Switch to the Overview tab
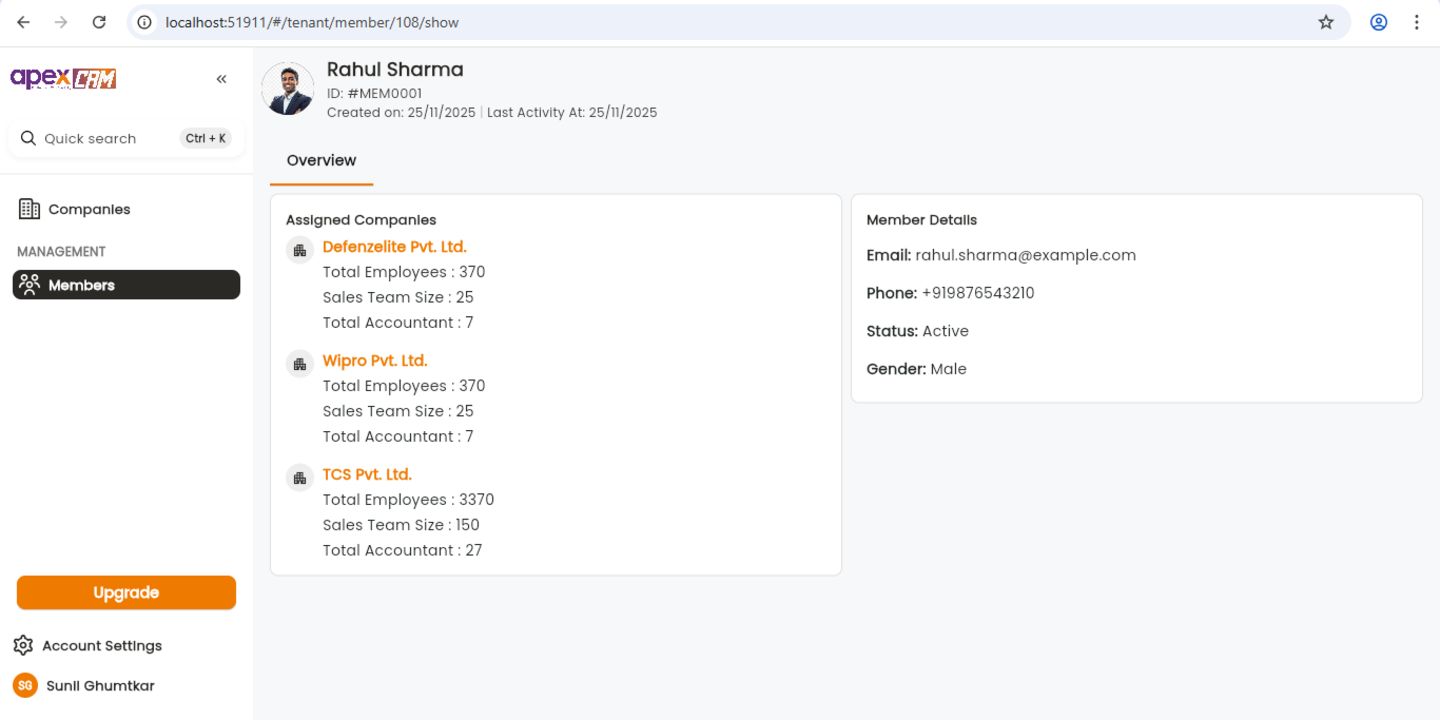1440x720 pixels. click(x=321, y=161)
